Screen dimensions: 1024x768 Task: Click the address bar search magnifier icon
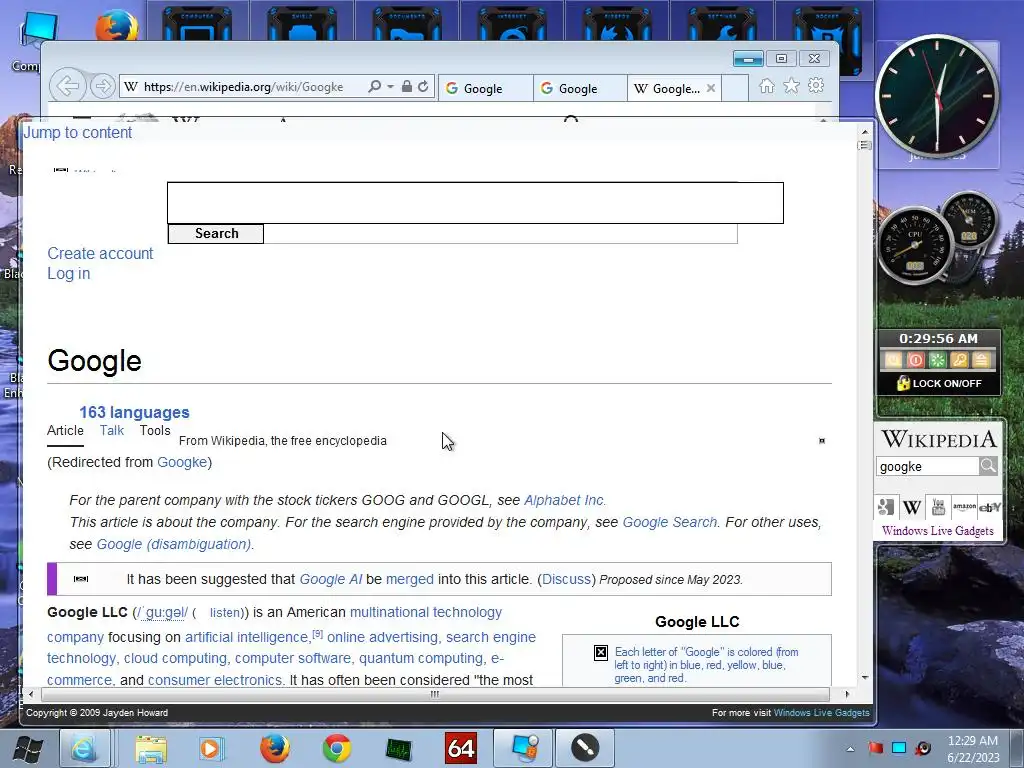pos(375,86)
